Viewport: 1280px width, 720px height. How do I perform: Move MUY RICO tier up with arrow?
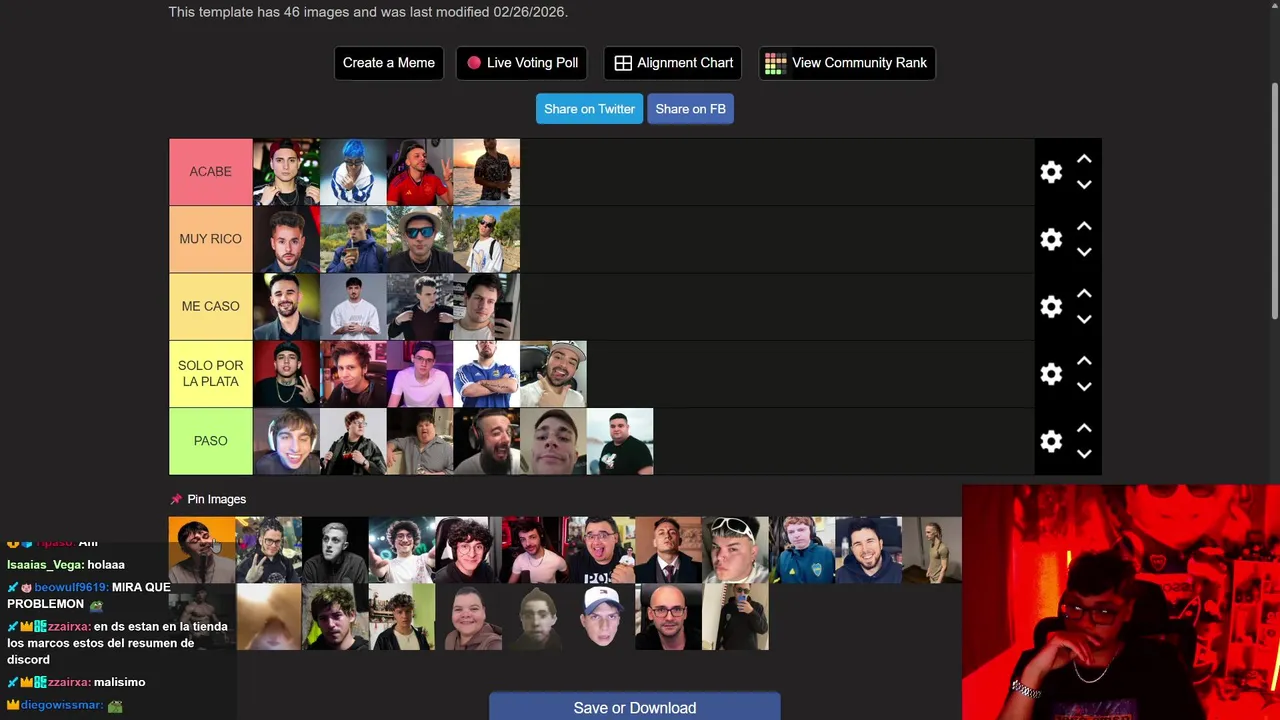[x=1084, y=226]
